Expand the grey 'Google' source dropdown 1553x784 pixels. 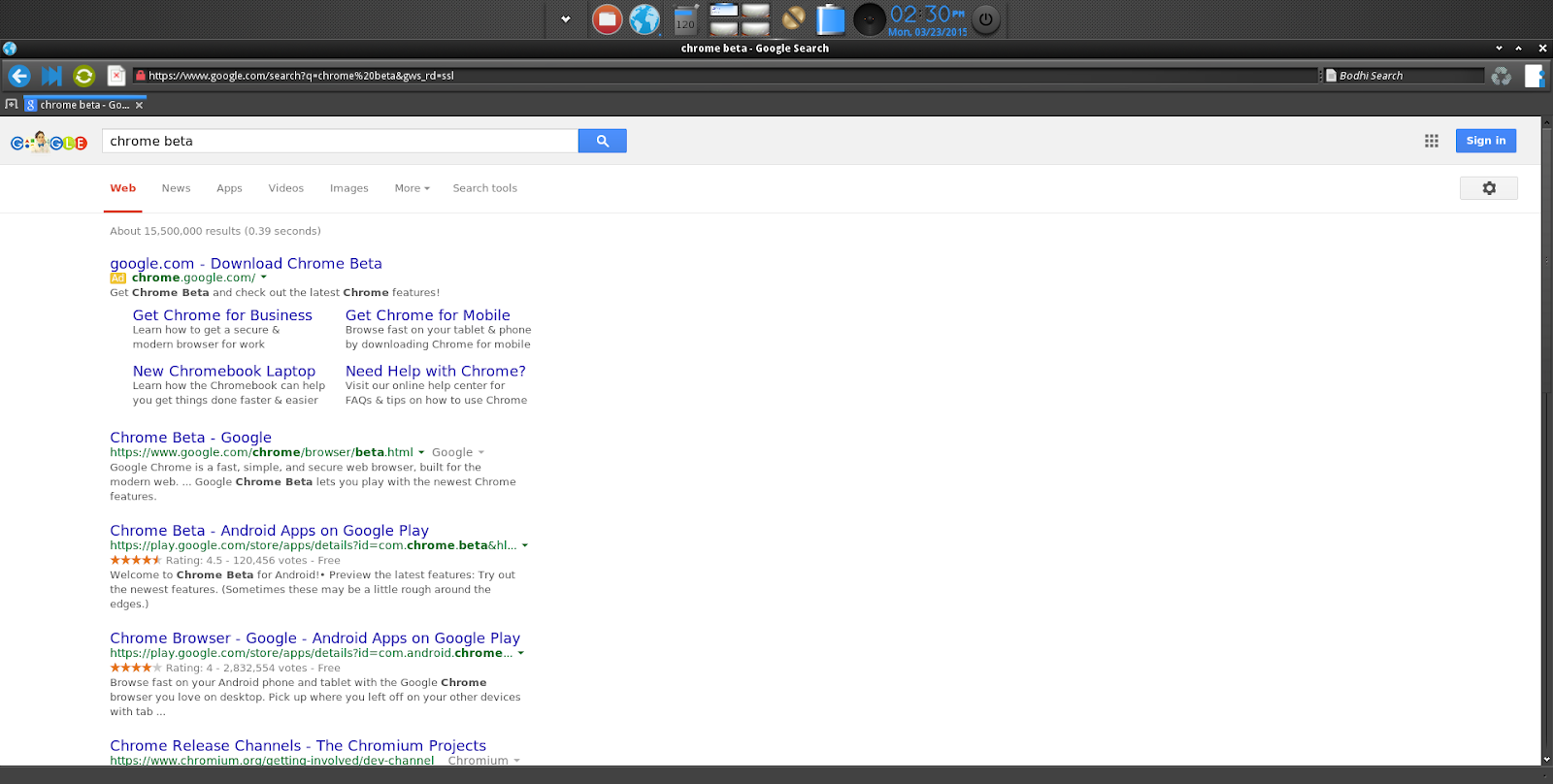458,452
